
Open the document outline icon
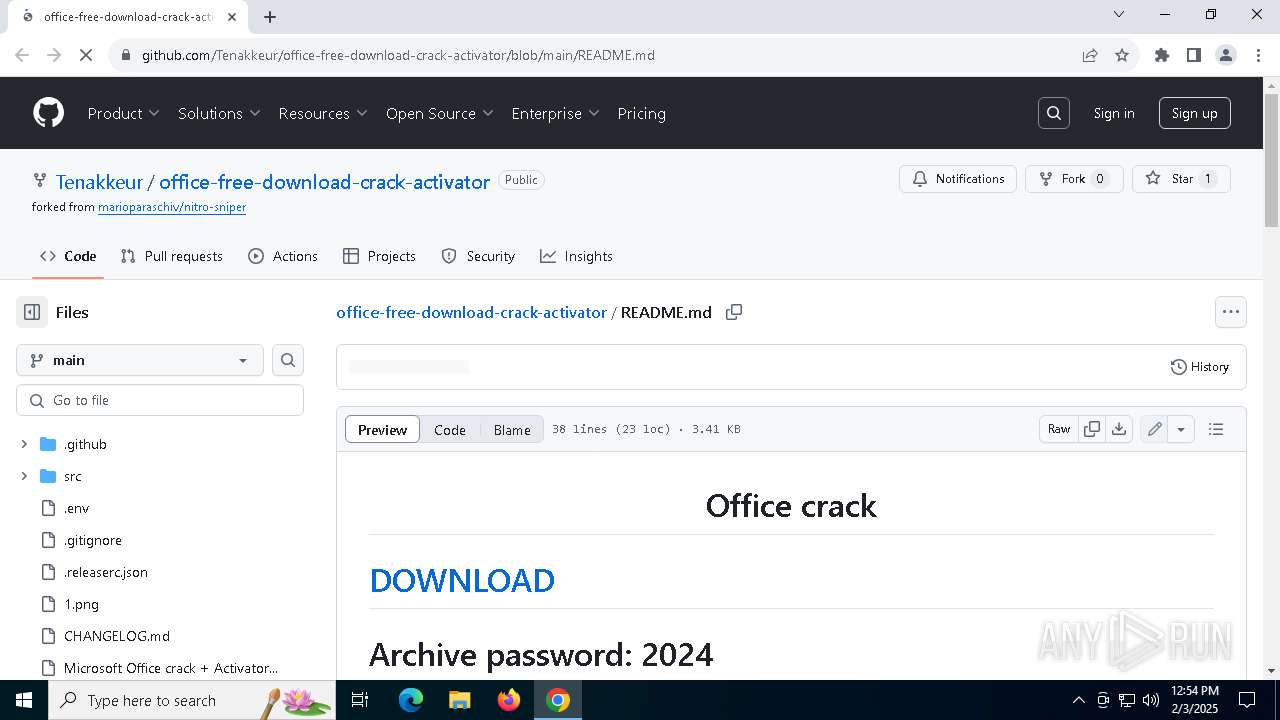click(1216, 429)
